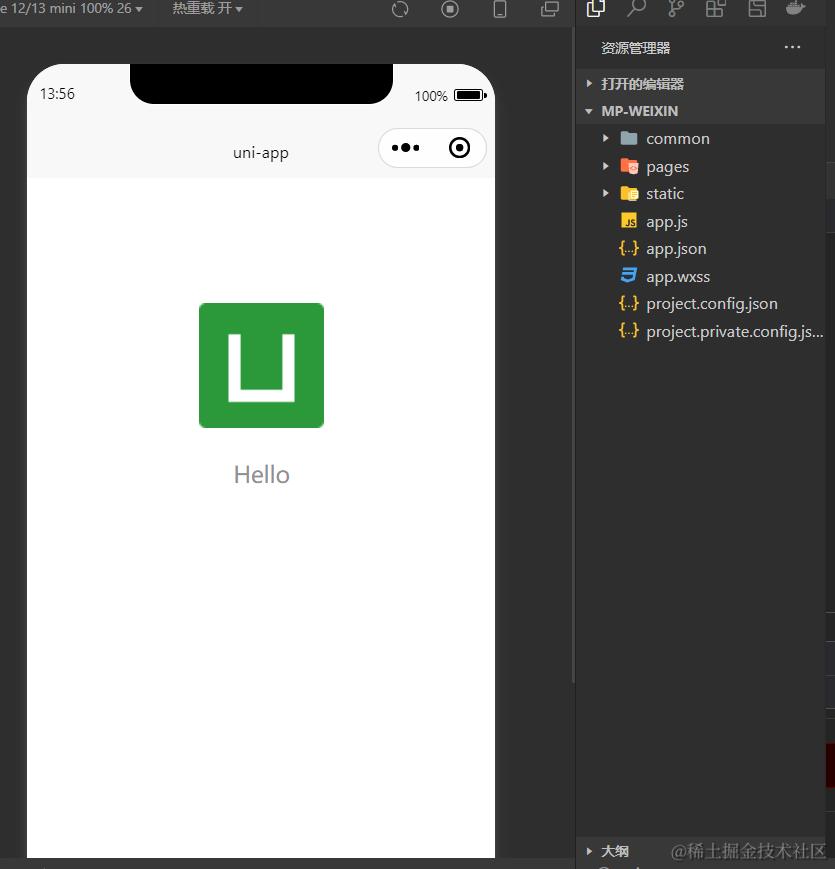Expand the 打开的编辑器 section
835x869 pixels.
point(700,84)
